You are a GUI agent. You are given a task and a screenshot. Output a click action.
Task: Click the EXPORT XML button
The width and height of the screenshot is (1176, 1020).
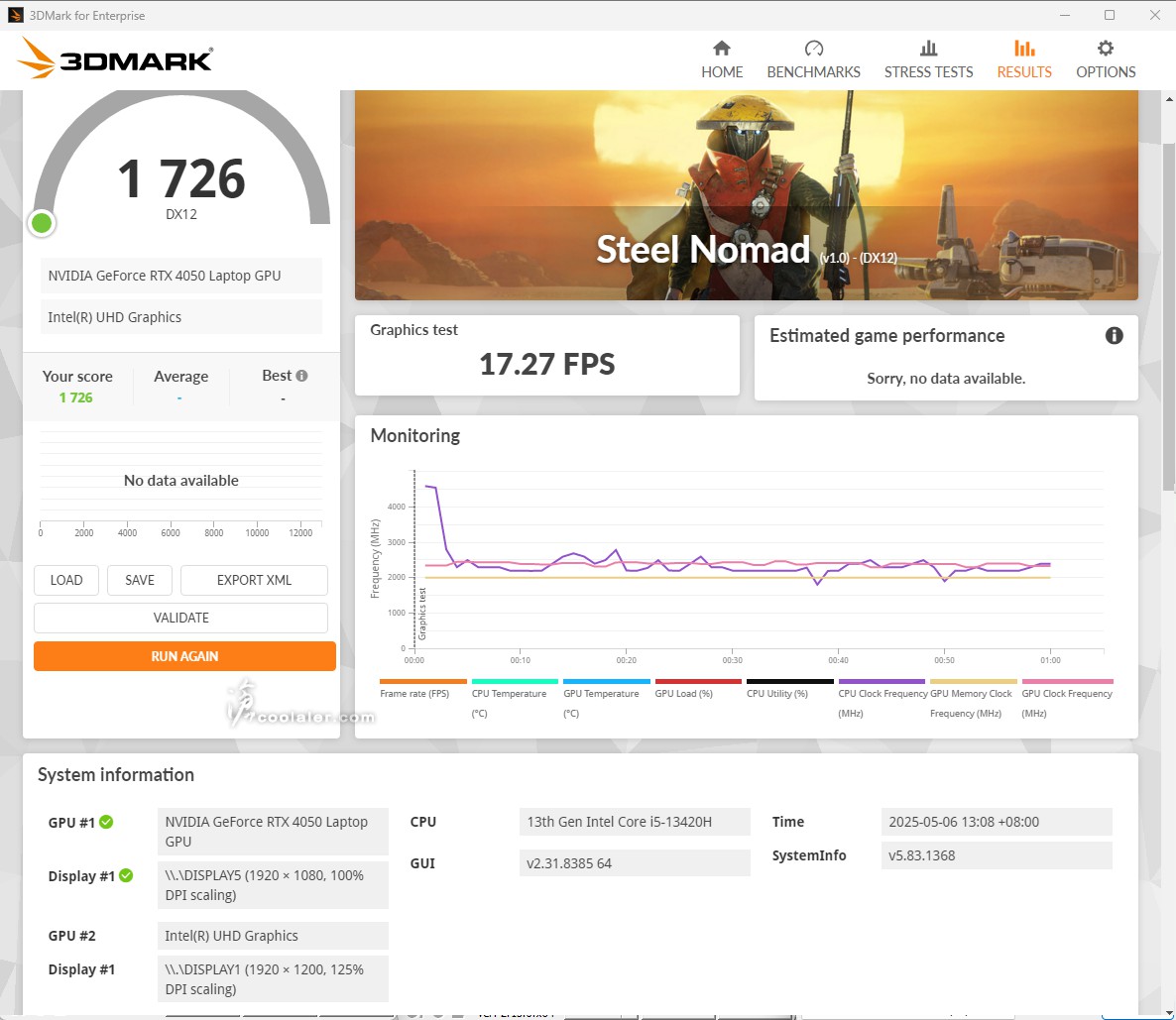pos(254,581)
